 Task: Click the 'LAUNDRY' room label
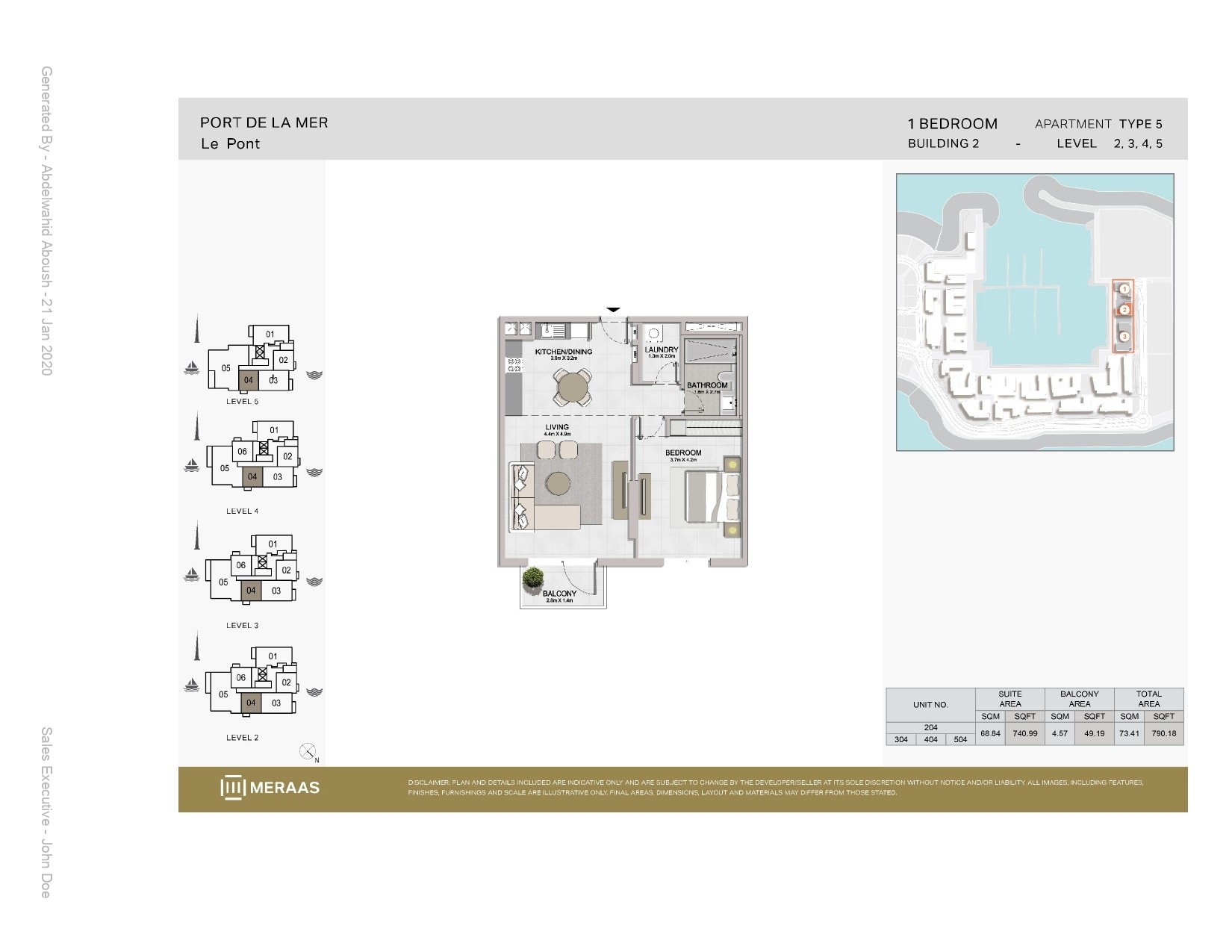tap(662, 349)
